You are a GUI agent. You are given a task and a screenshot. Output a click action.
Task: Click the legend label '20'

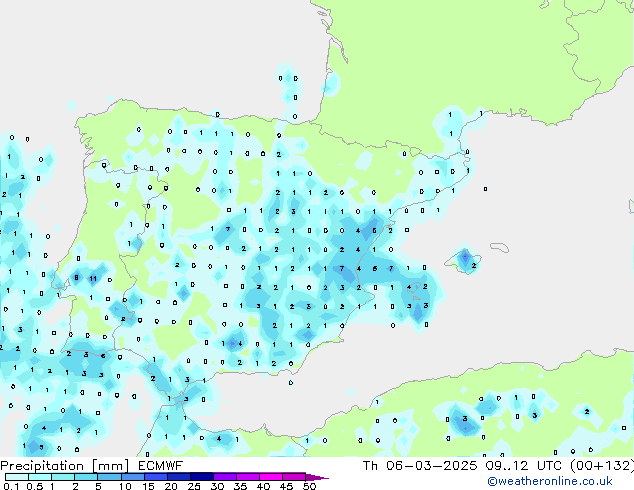click(171, 486)
